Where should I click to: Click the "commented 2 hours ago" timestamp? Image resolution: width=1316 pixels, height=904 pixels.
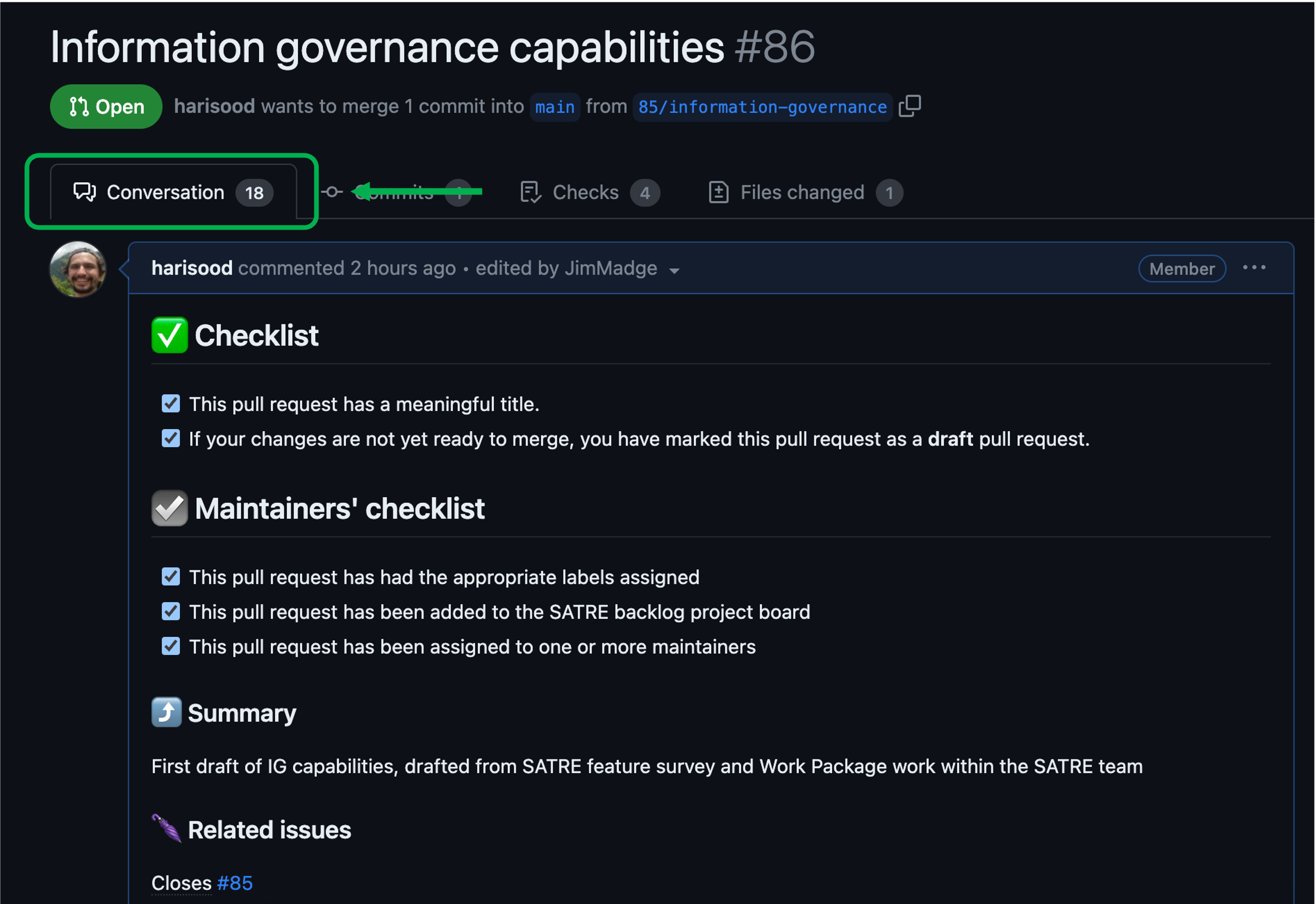click(347, 268)
